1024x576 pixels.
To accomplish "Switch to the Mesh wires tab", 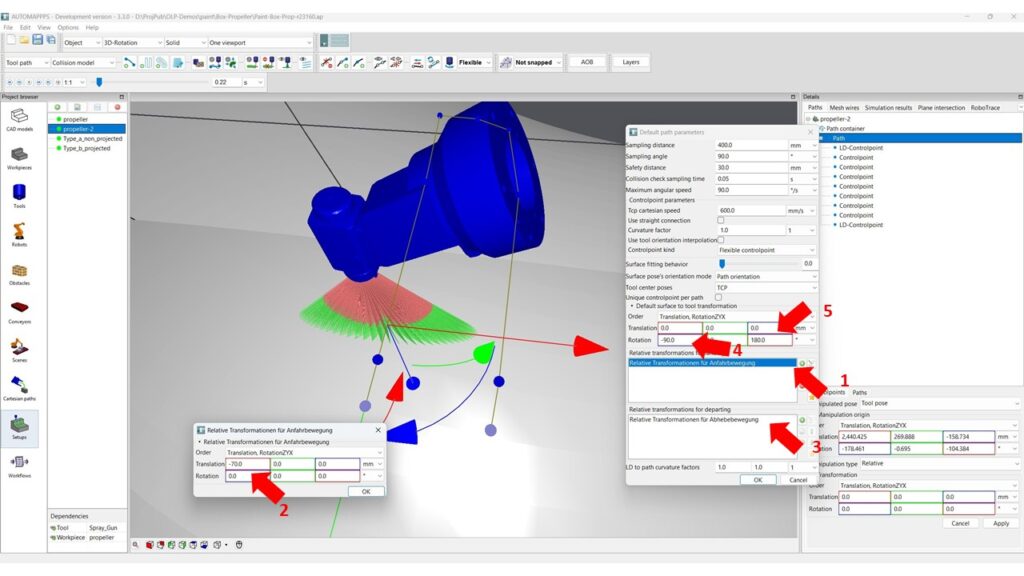I will (x=844, y=108).
